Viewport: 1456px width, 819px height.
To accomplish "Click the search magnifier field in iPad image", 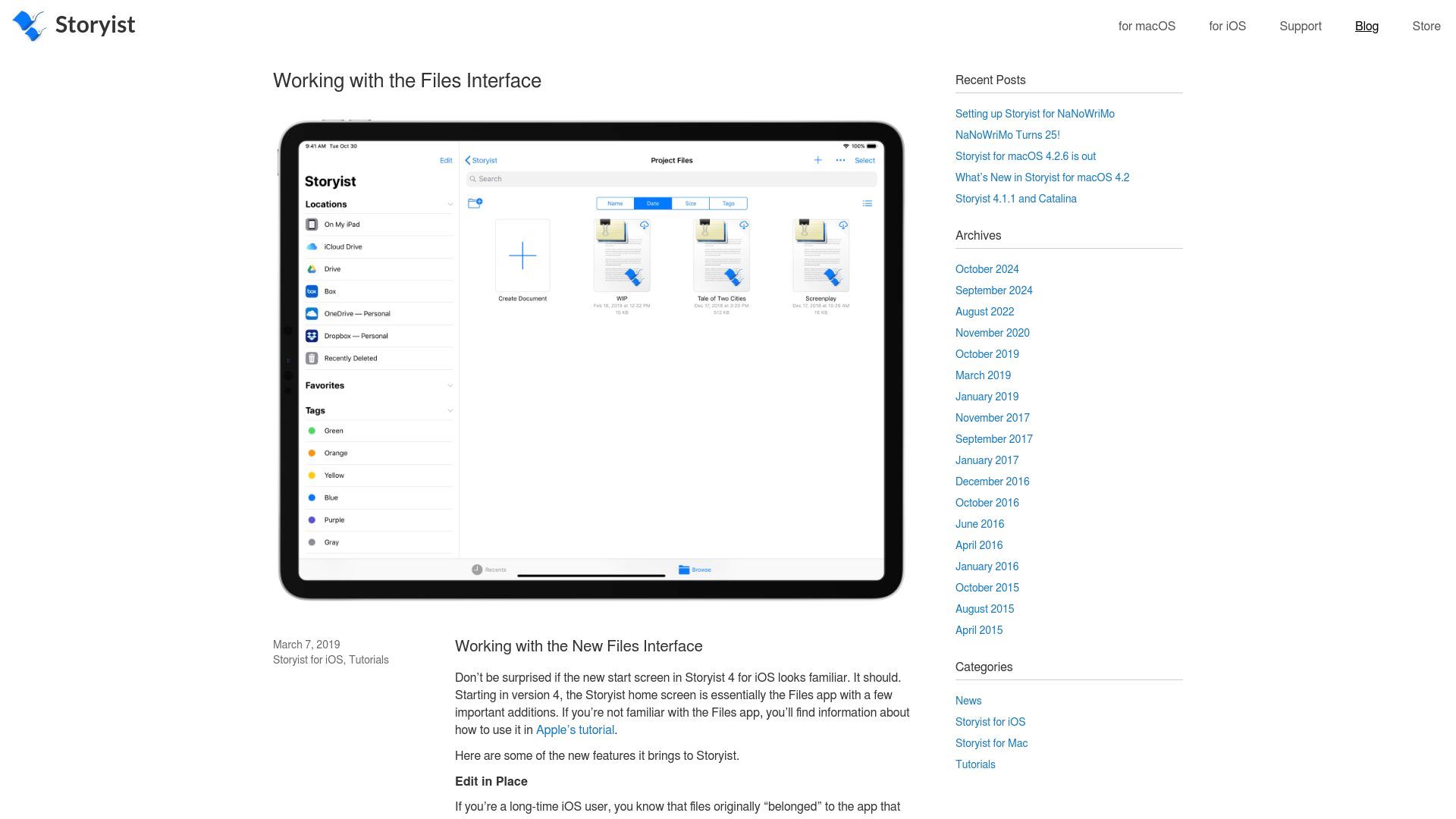I will [x=672, y=179].
